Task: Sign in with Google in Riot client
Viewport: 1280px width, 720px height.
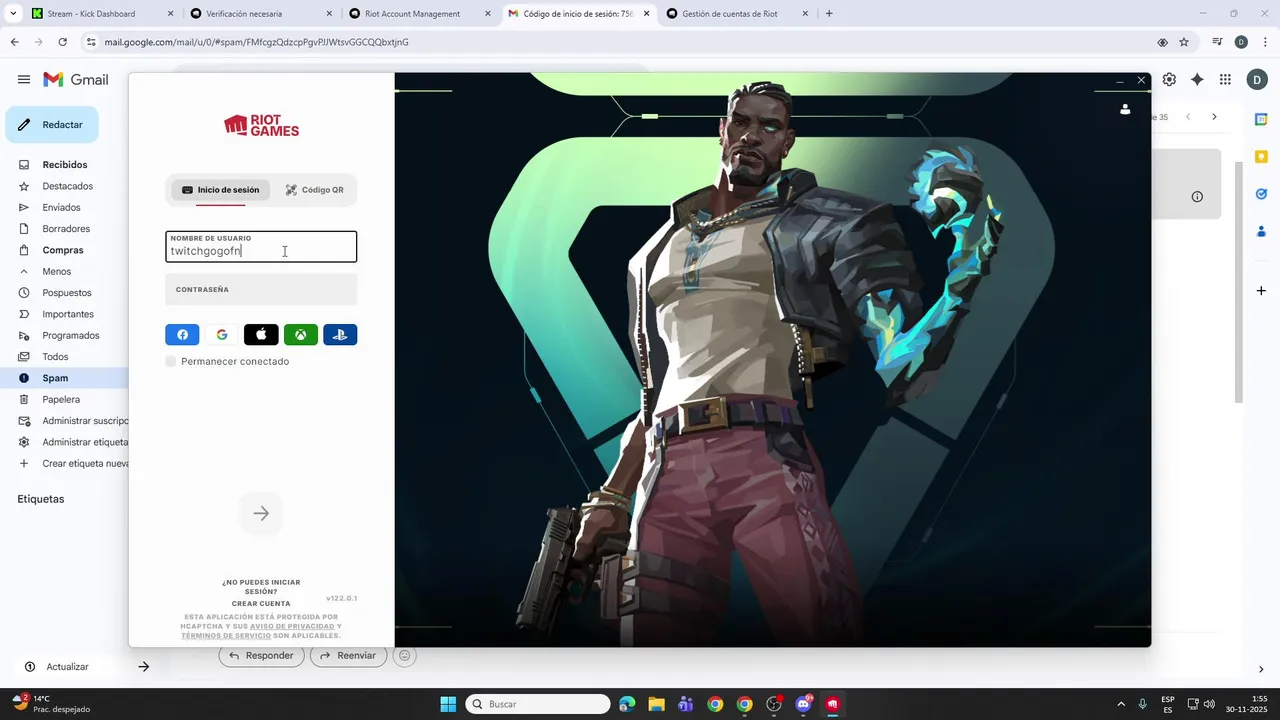Action: (x=222, y=335)
